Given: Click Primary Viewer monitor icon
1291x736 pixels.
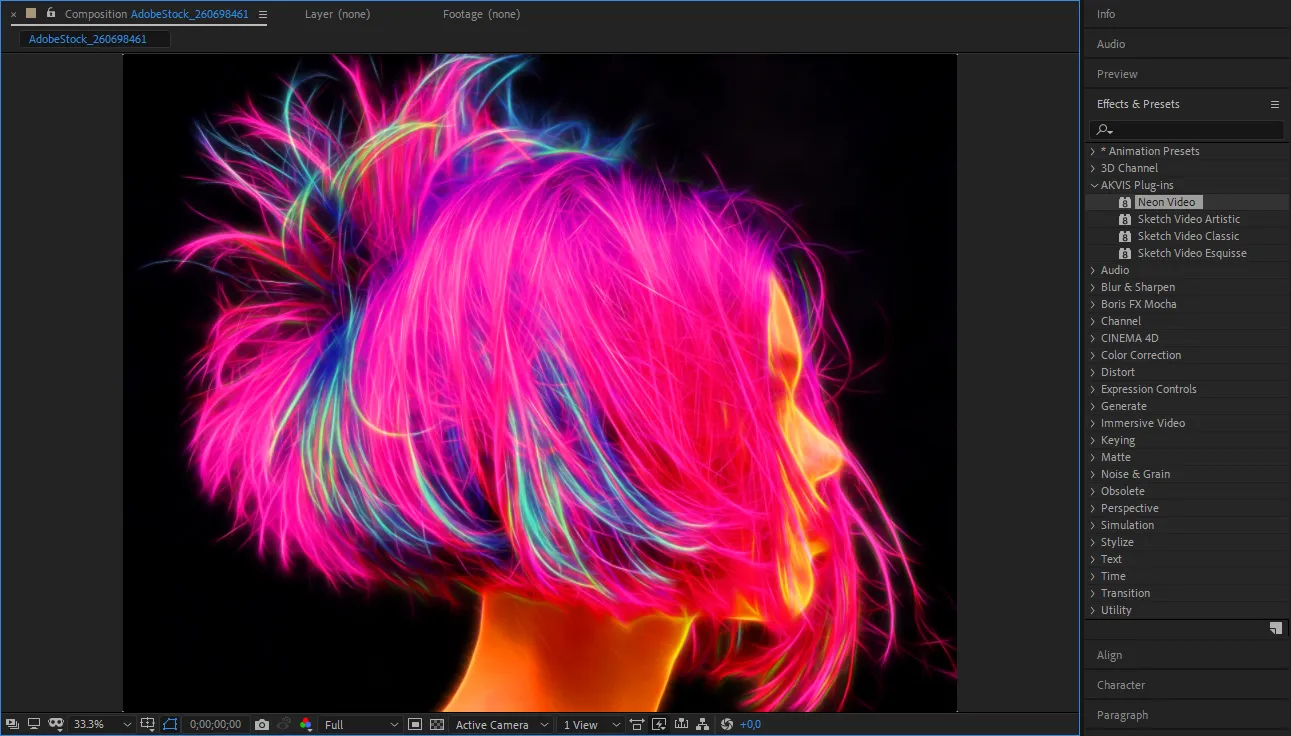Looking at the screenshot, I should (x=33, y=724).
